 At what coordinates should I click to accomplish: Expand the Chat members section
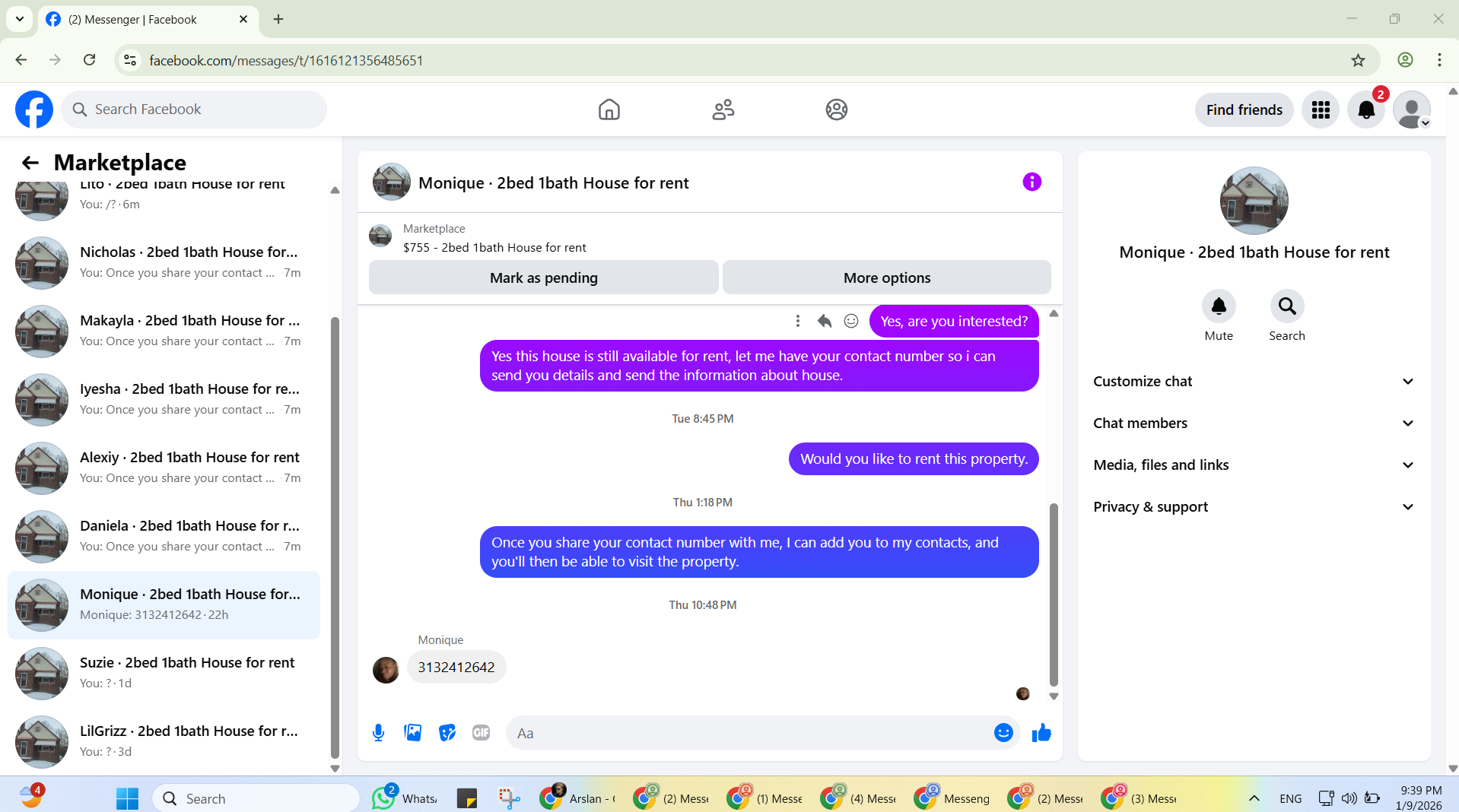coord(1254,423)
